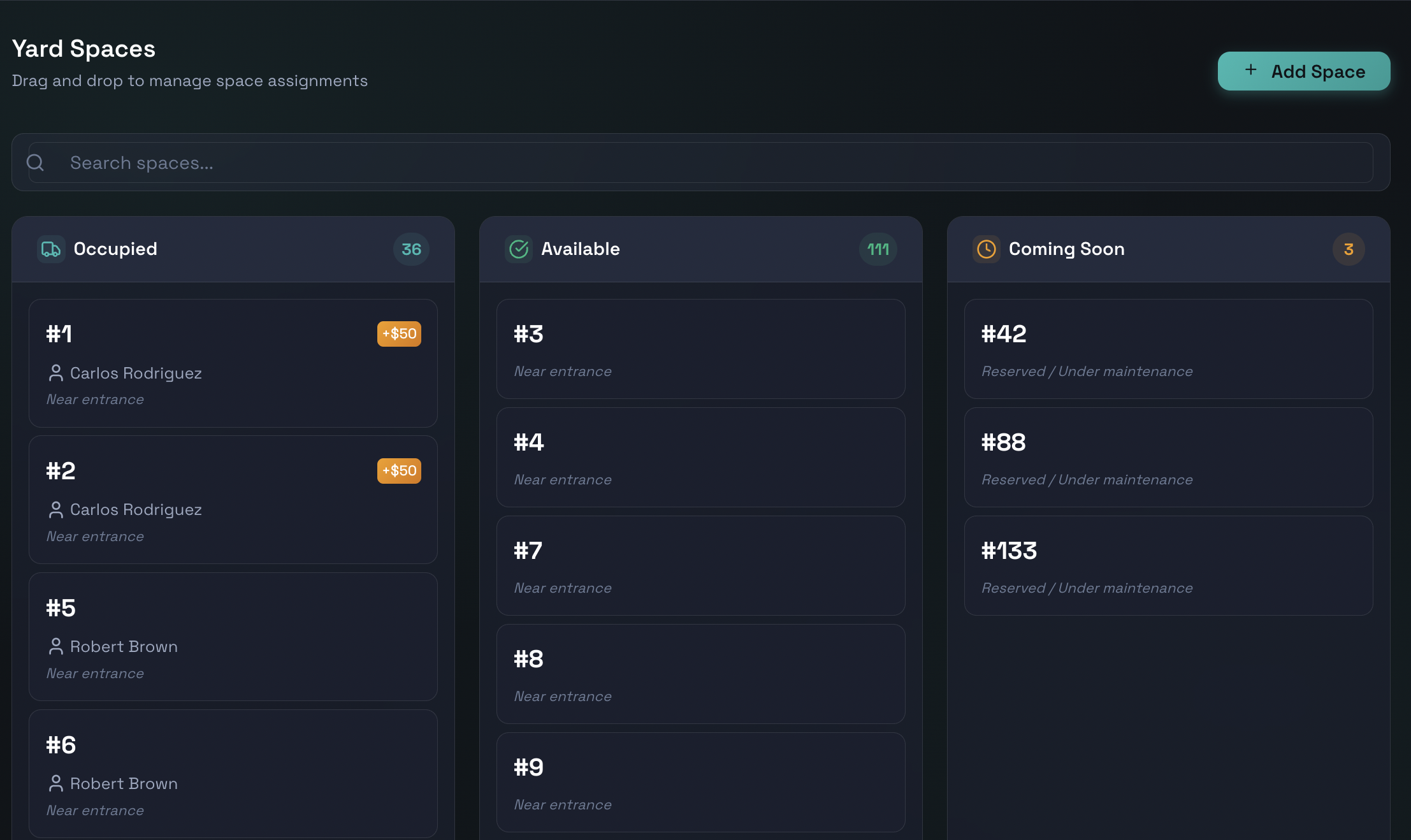
Task: Click the clock icon beside Coming Soon
Action: [986, 249]
